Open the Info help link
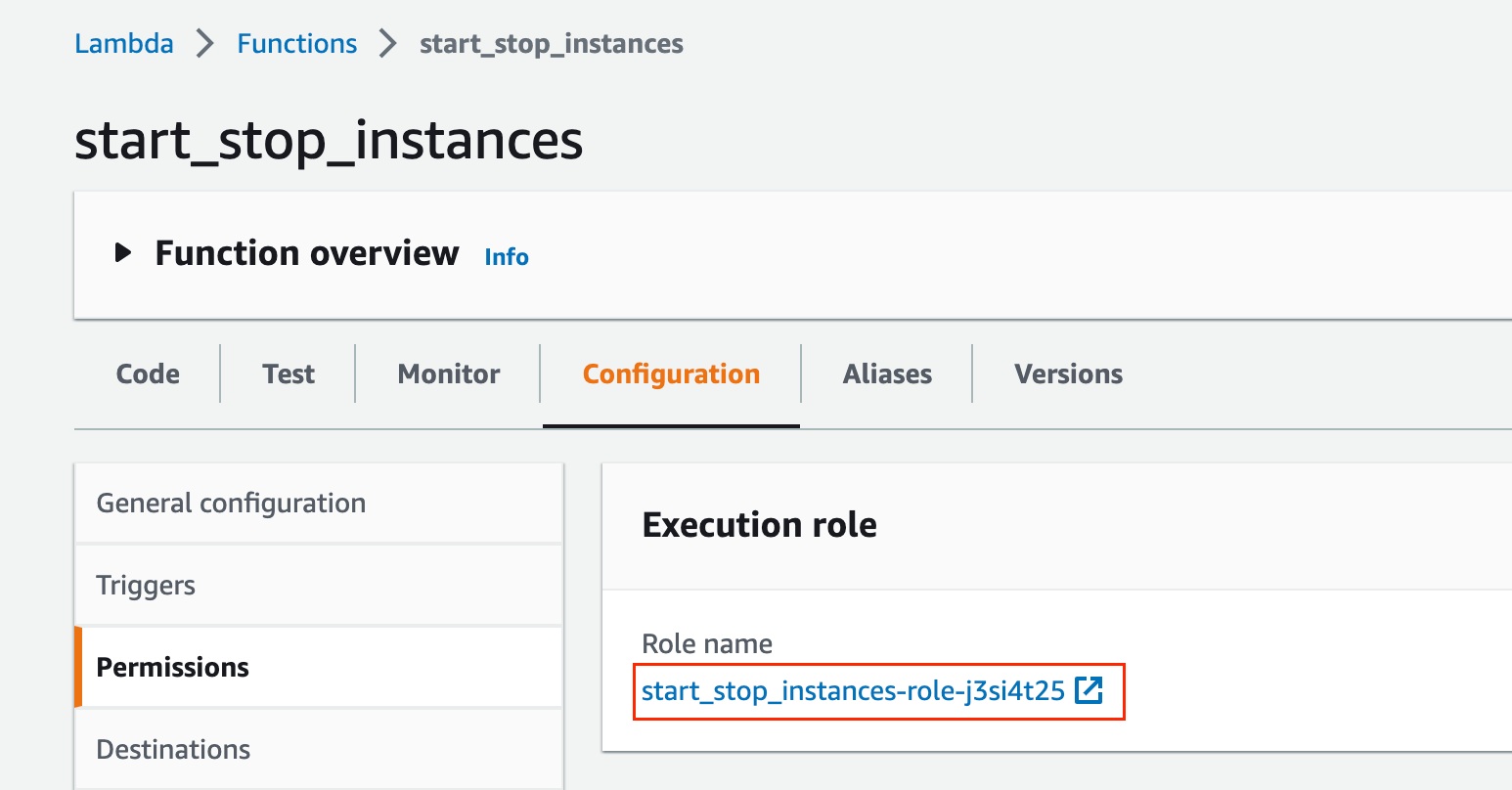1512x790 pixels. tap(506, 256)
